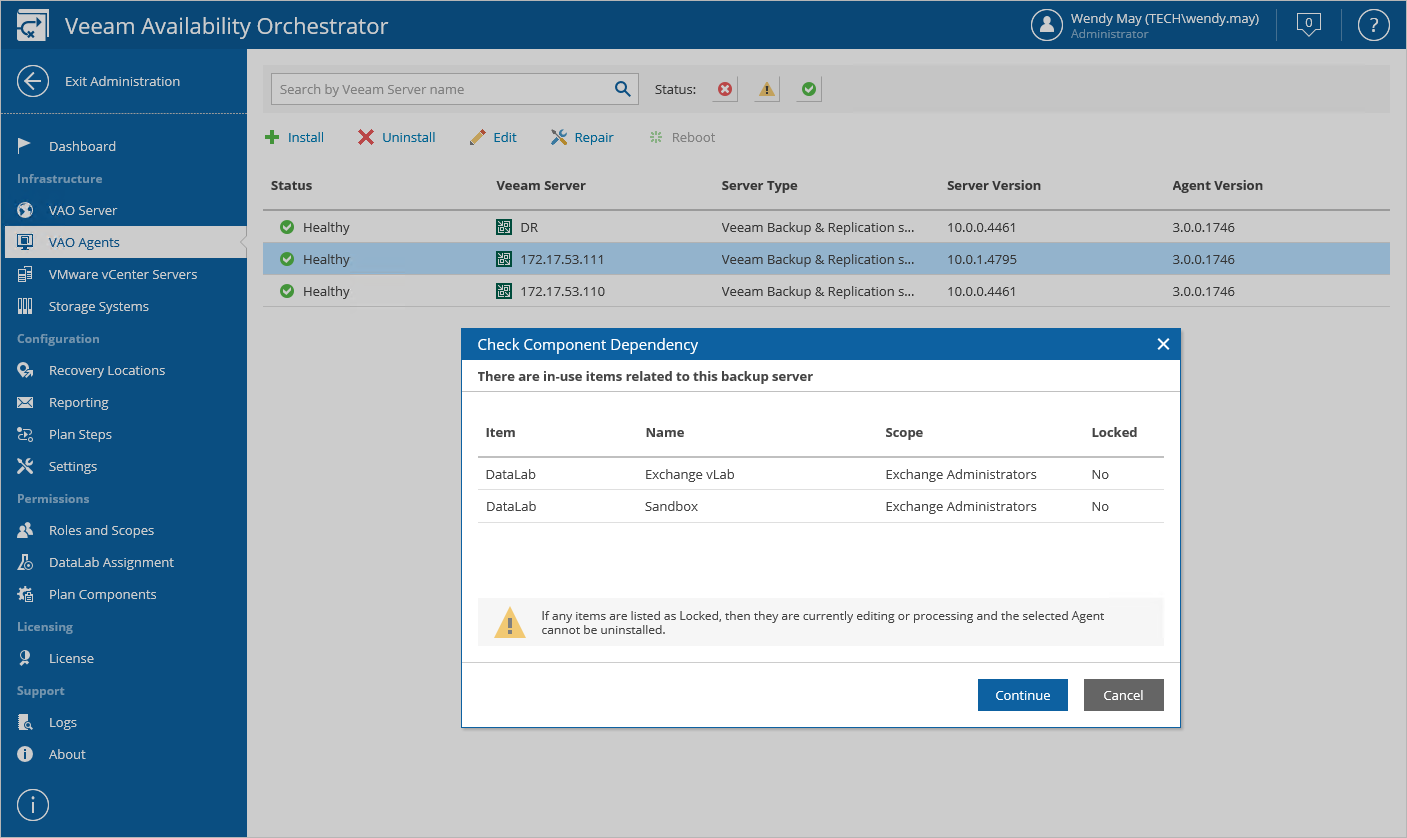Click the Exit Administration back arrow
The height and width of the screenshot is (838, 1407).
33,81
